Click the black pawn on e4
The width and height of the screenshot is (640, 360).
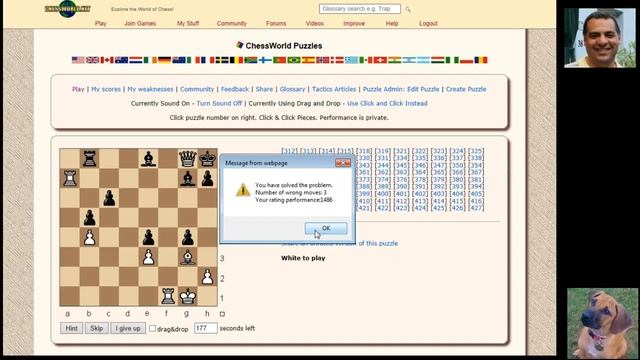(149, 238)
